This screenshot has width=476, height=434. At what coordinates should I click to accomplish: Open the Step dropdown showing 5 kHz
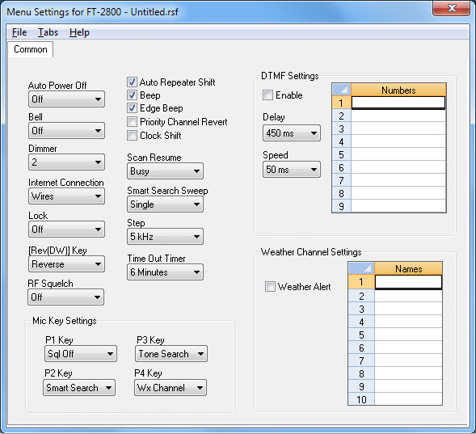point(165,237)
